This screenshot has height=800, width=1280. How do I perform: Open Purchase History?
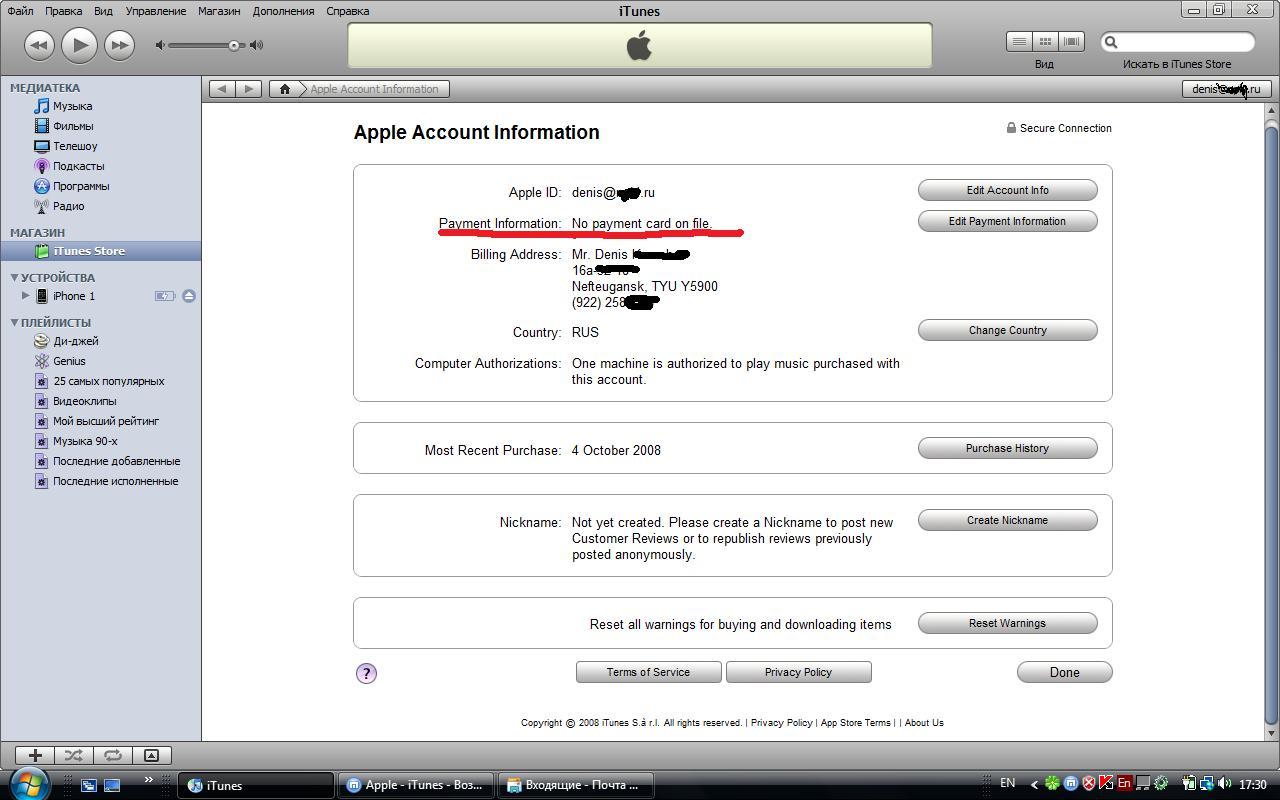(x=1007, y=448)
